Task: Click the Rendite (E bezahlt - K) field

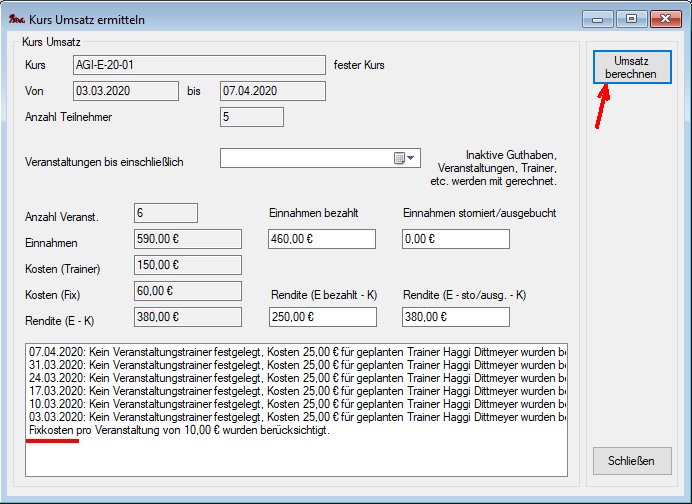Action: (322, 316)
